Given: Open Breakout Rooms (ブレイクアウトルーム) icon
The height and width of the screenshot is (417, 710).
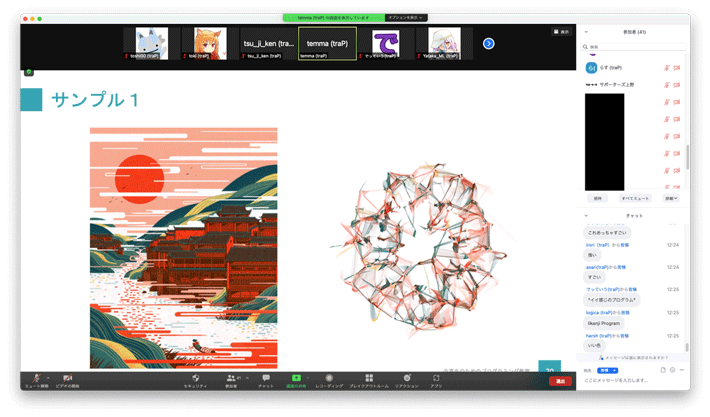Looking at the screenshot, I should tap(369, 379).
